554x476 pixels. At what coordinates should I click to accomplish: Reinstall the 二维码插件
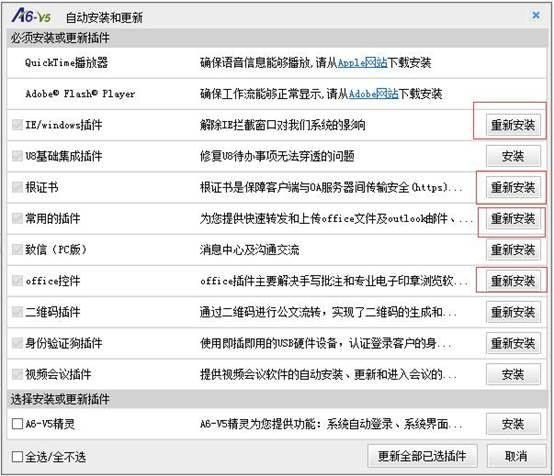513,312
